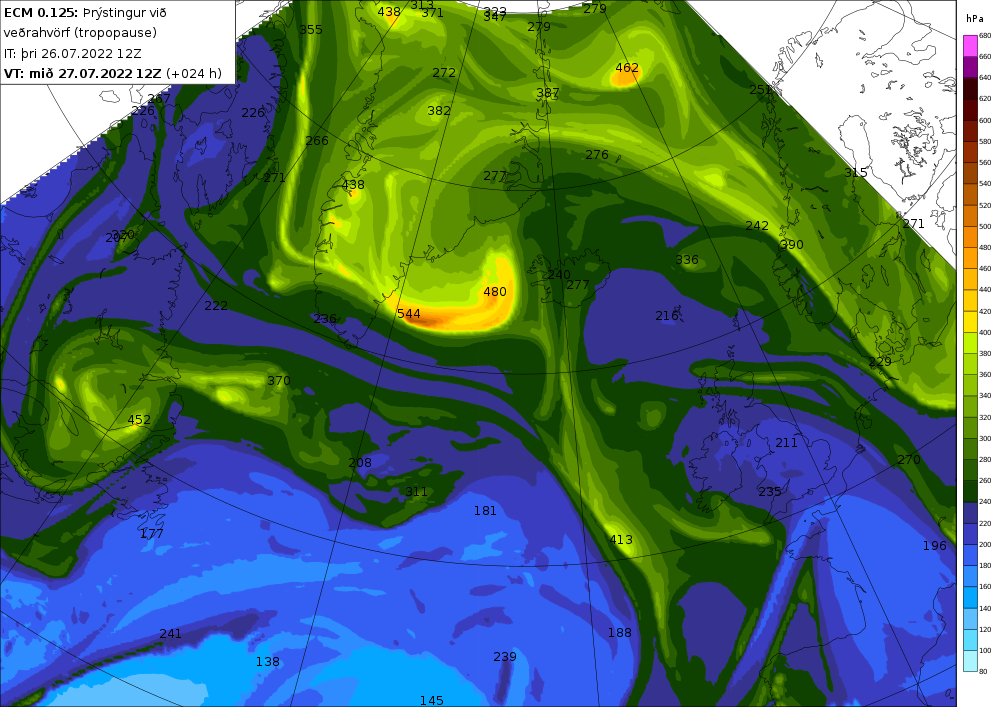Select the 382 pressure value

point(439,111)
